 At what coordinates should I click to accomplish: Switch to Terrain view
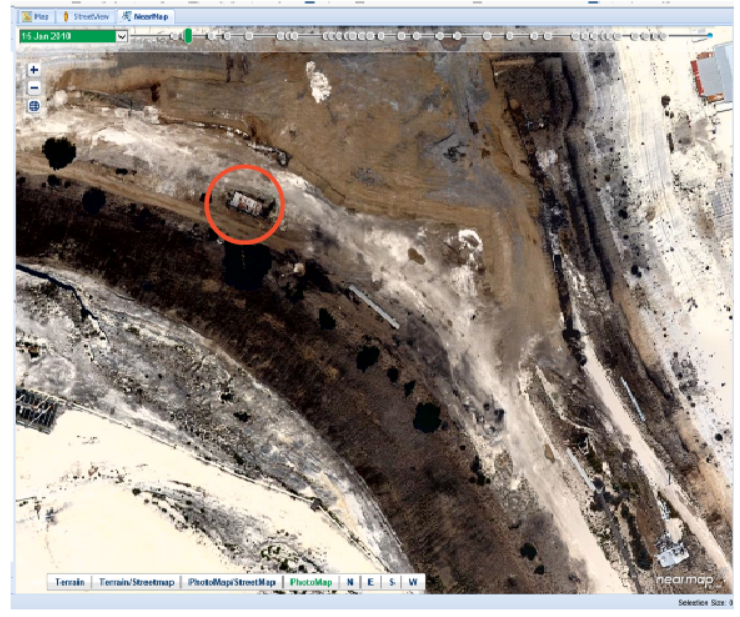tap(69, 582)
